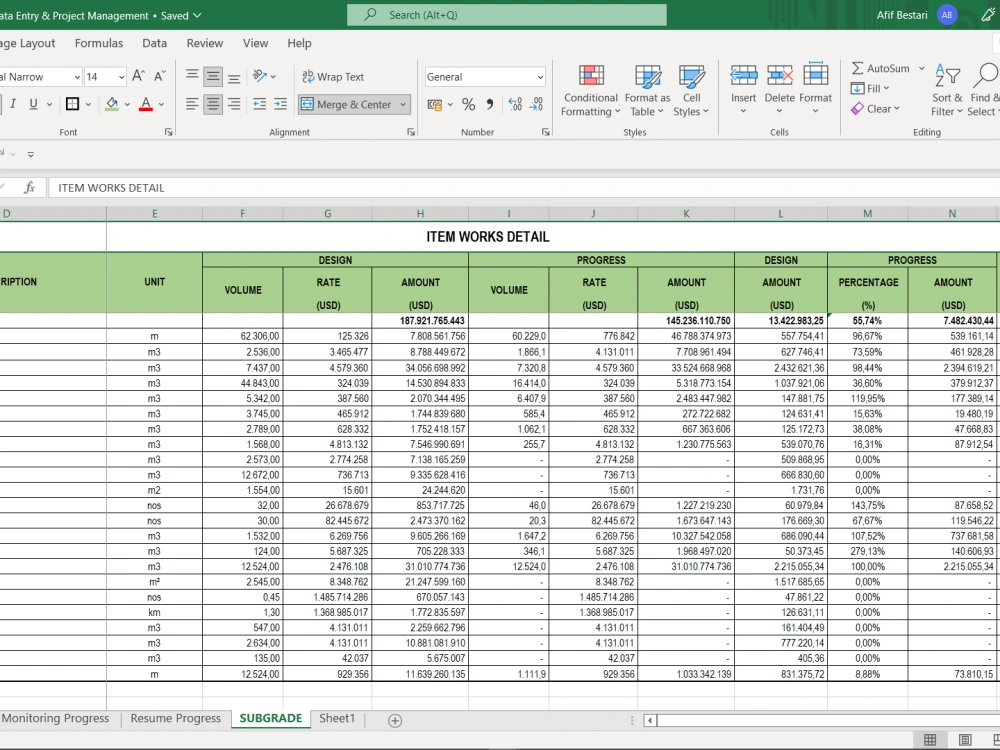Apply percent style
Viewport: 1000px width, 750px height.
[x=469, y=104]
